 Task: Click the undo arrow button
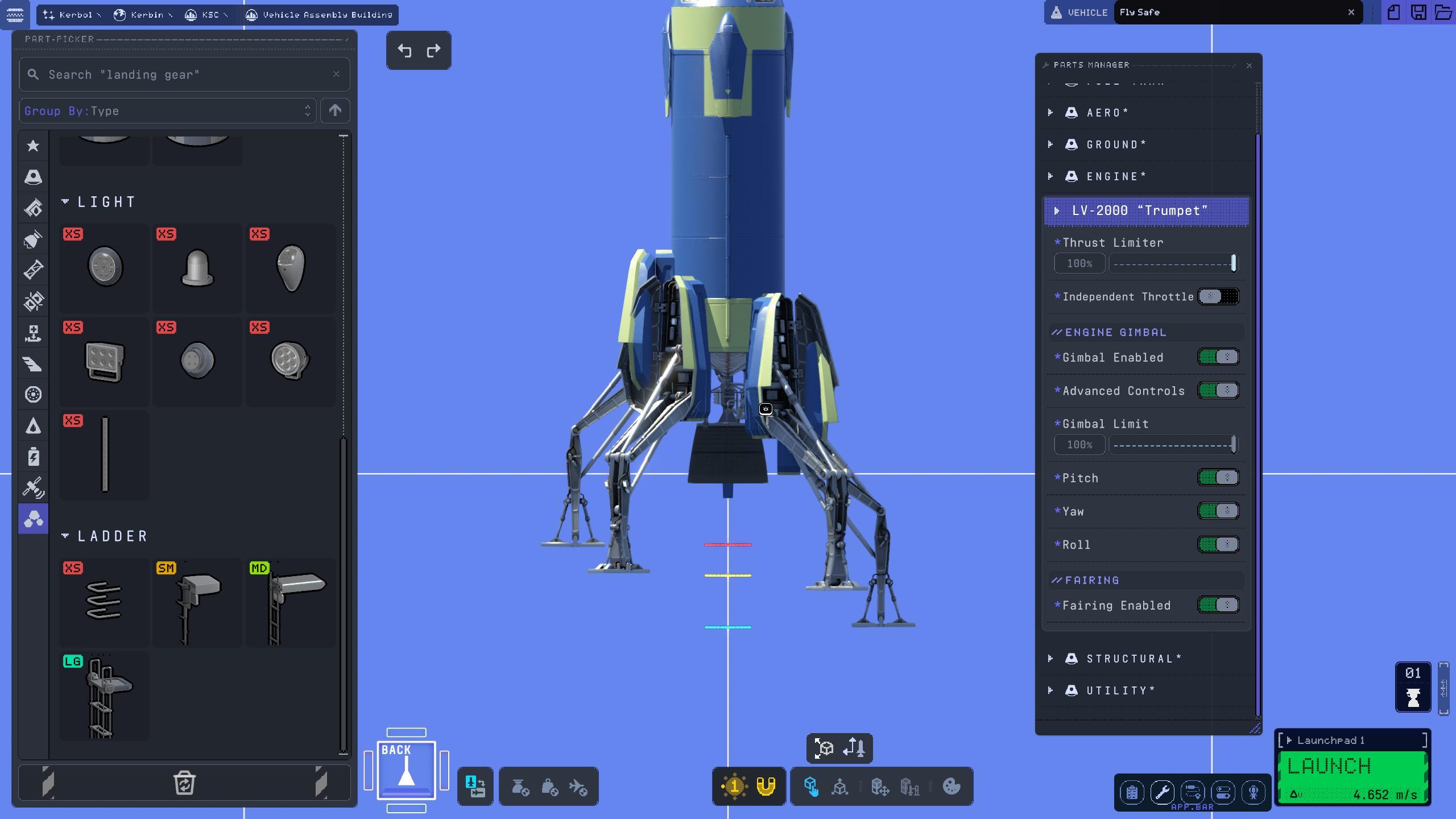tap(404, 51)
